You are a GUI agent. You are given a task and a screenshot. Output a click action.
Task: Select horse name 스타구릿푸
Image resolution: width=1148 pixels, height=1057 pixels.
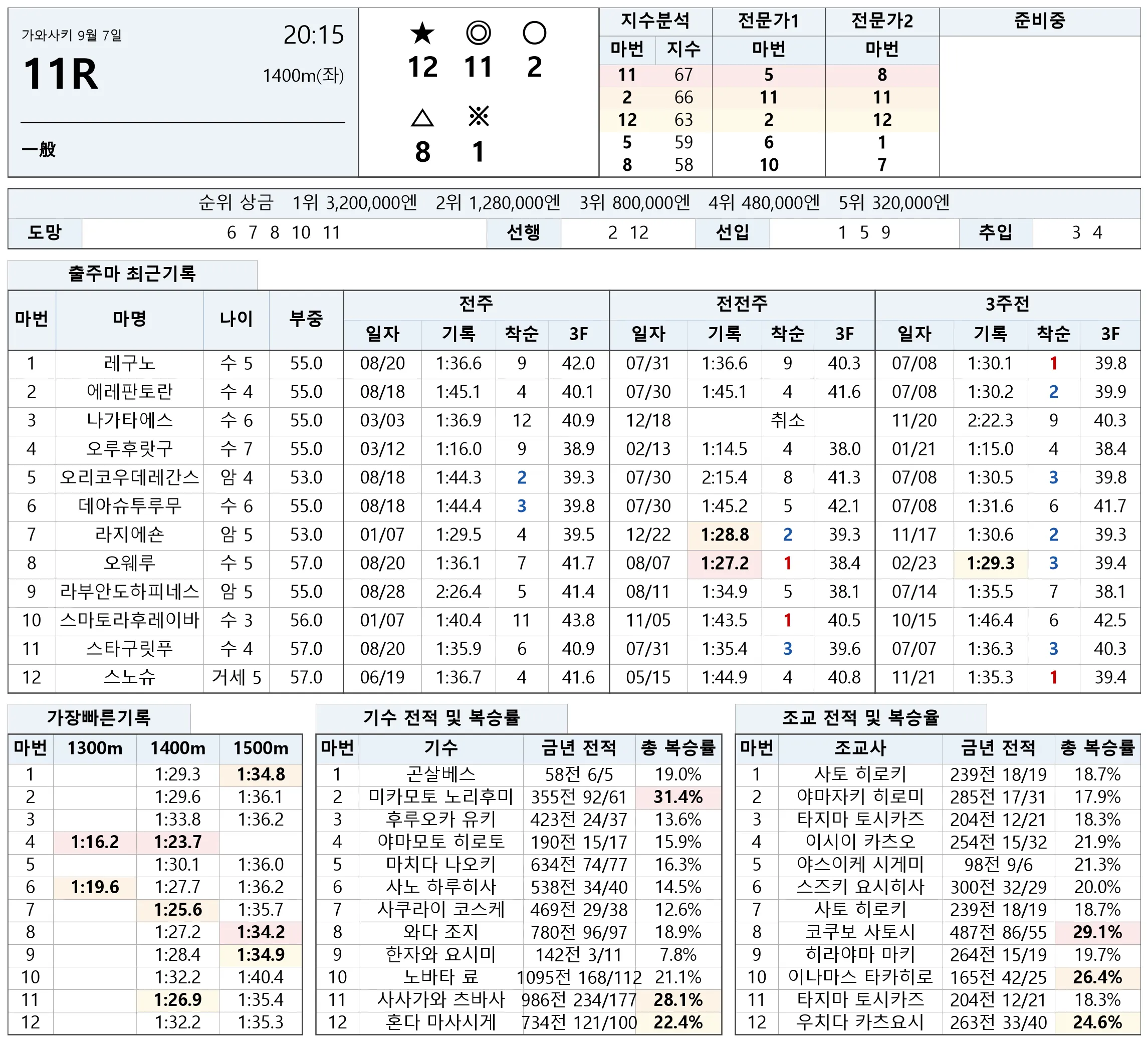(x=129, y=649)
